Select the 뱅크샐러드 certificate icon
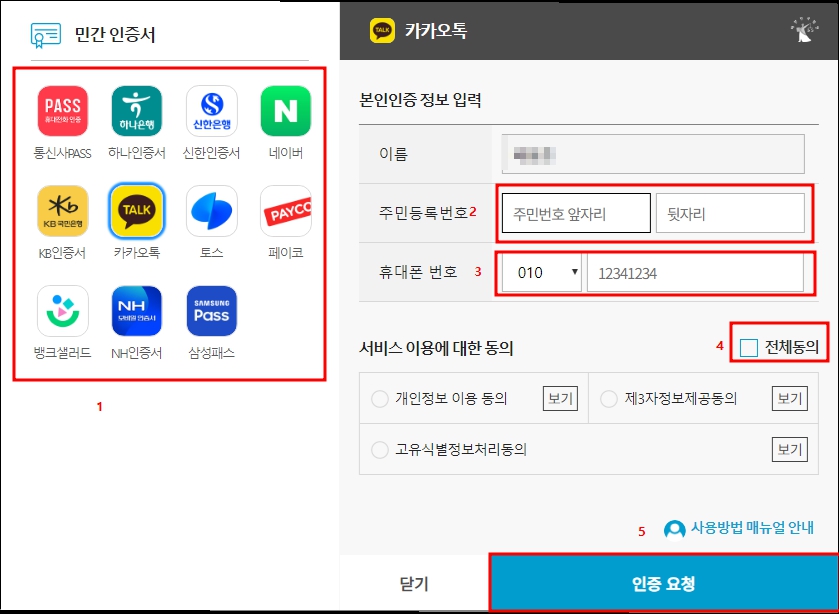The image size is (839, 614). (x=63, y=311)
